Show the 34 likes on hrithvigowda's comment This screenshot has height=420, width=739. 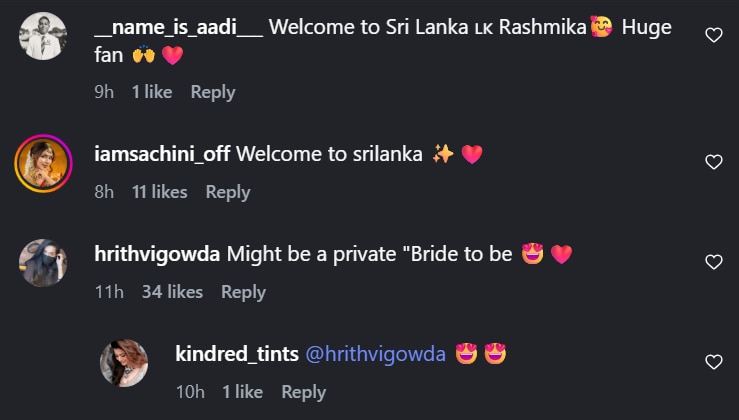[172, 292]
